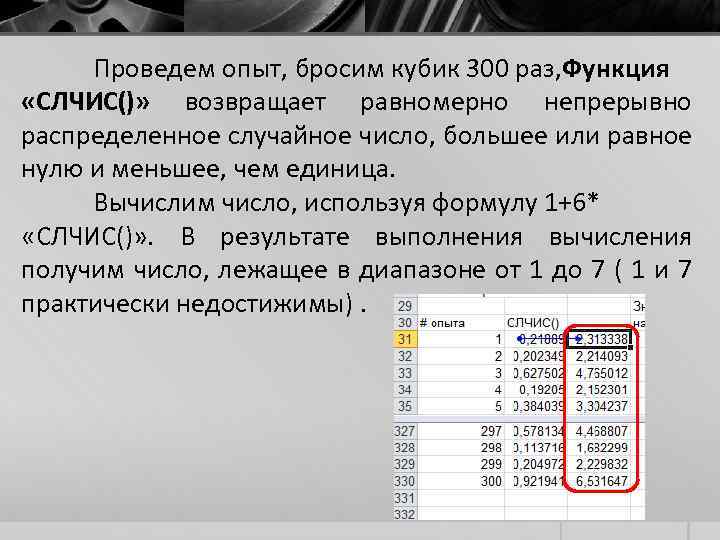This screenshot has height=540, width=720.
Task: Select row header 33
Action: 405,373
